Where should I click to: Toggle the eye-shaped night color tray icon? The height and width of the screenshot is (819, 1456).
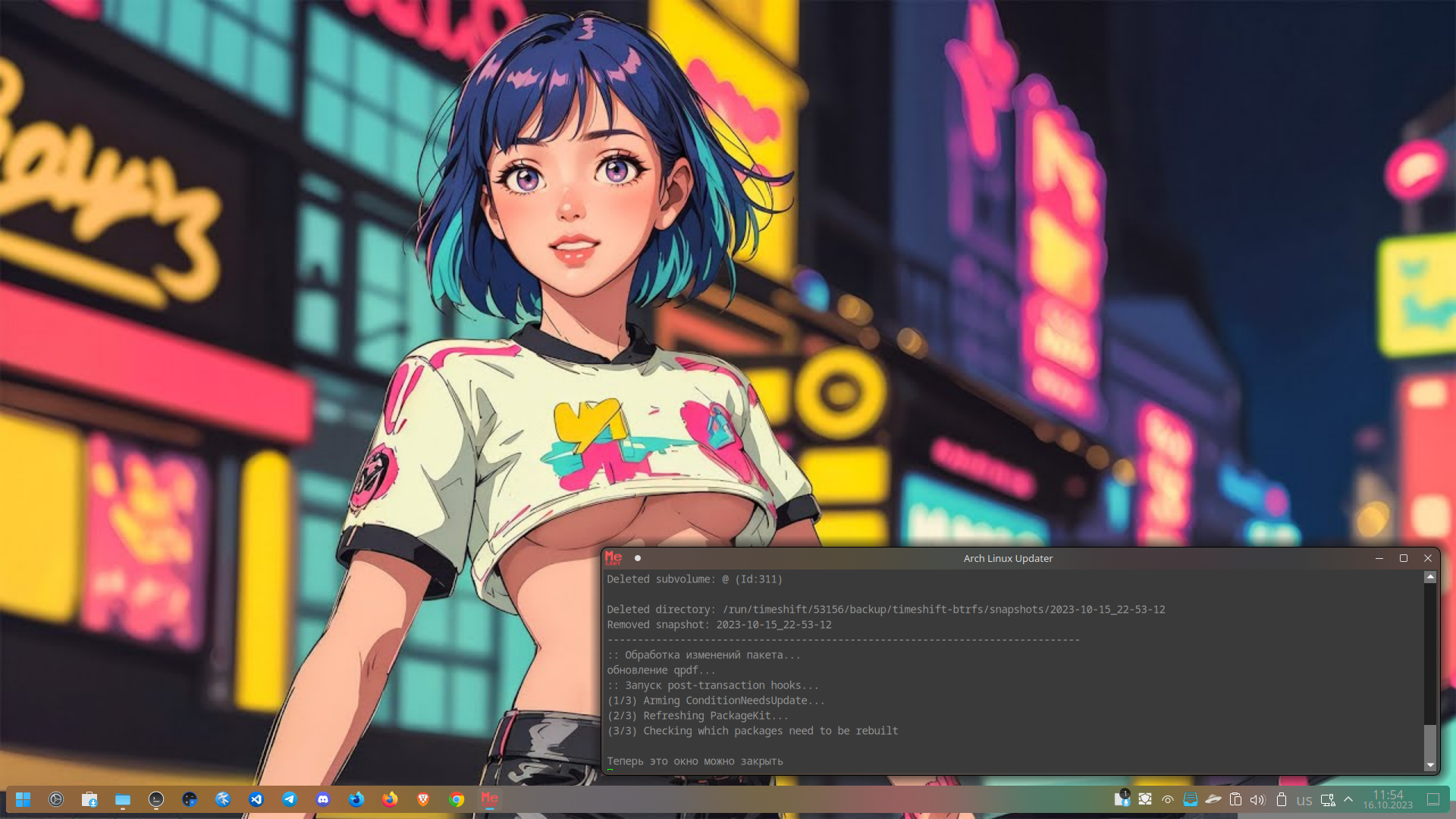1168,799
